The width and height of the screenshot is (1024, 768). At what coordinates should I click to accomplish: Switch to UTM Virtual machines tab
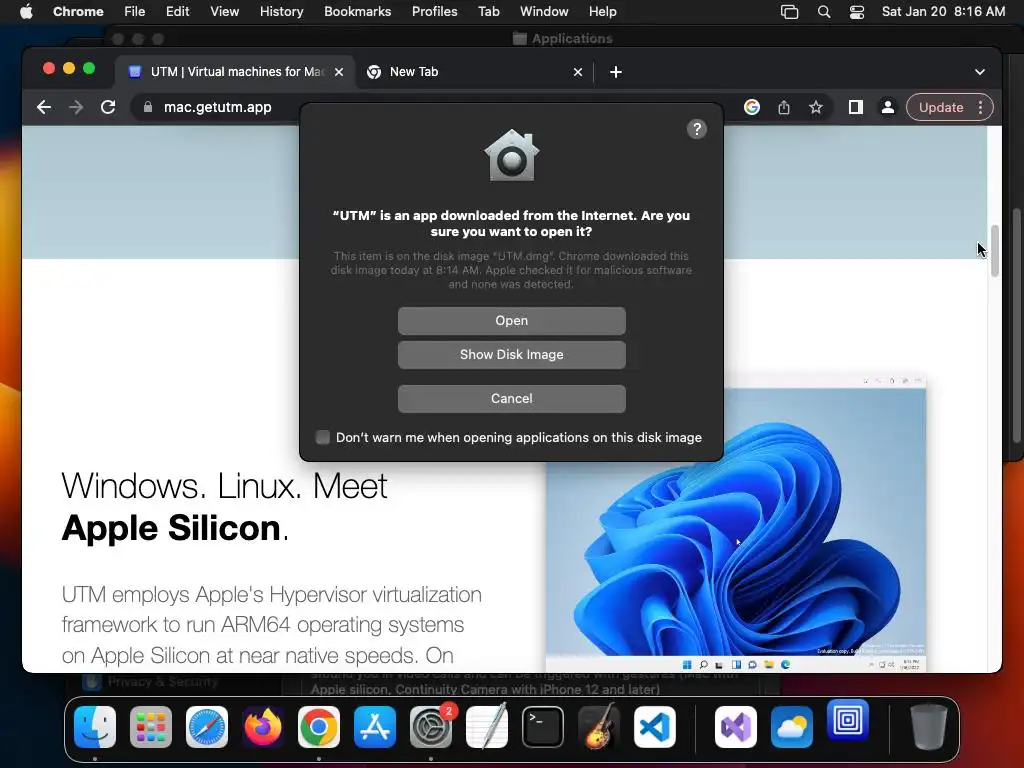coord(235,72)
